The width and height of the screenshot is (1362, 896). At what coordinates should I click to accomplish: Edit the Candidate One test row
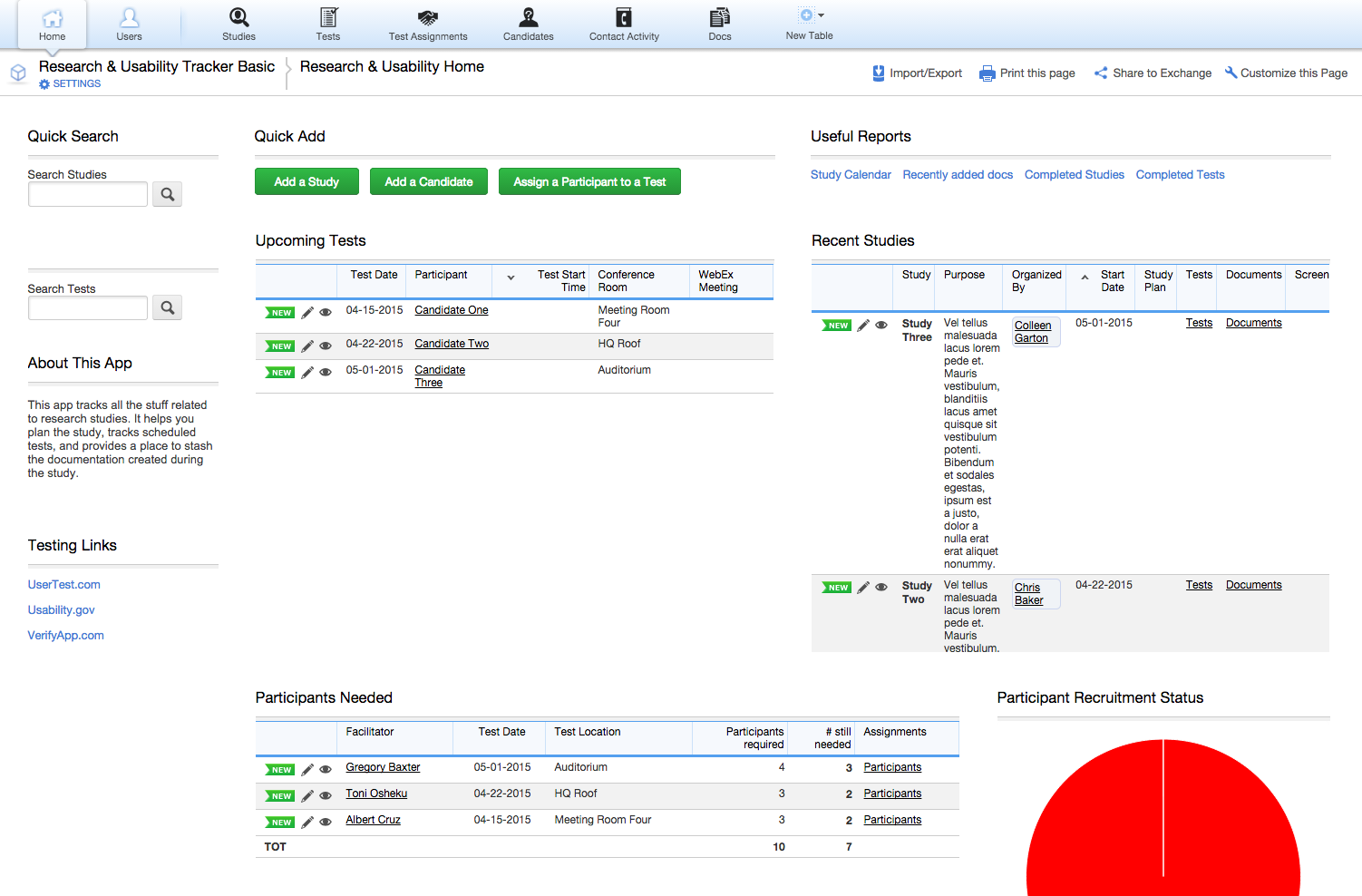[307, 313]
